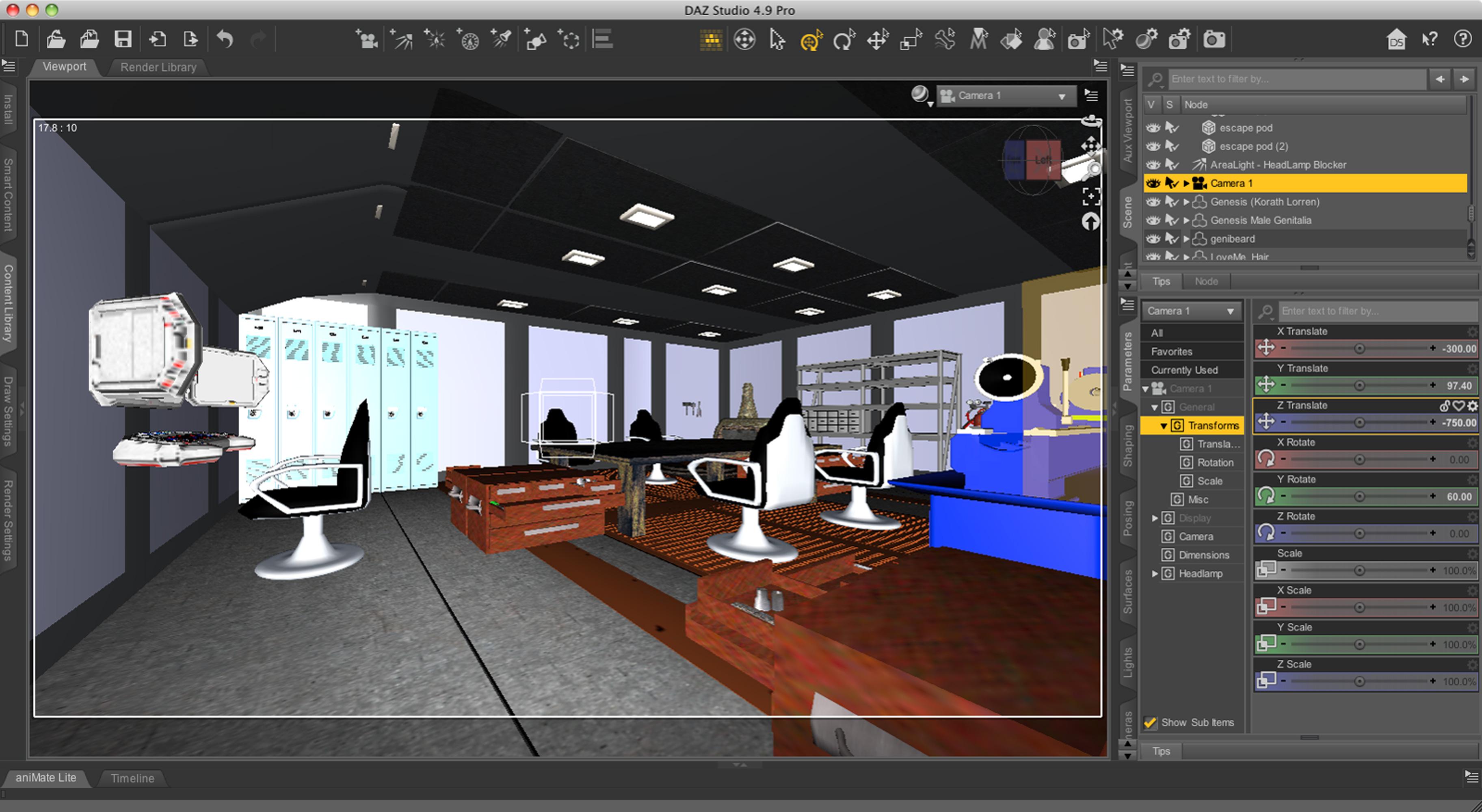This screenshot has width=1482, height=812.
Task: Click the Save scene toolbar icon
Action: tap(123, 39)
